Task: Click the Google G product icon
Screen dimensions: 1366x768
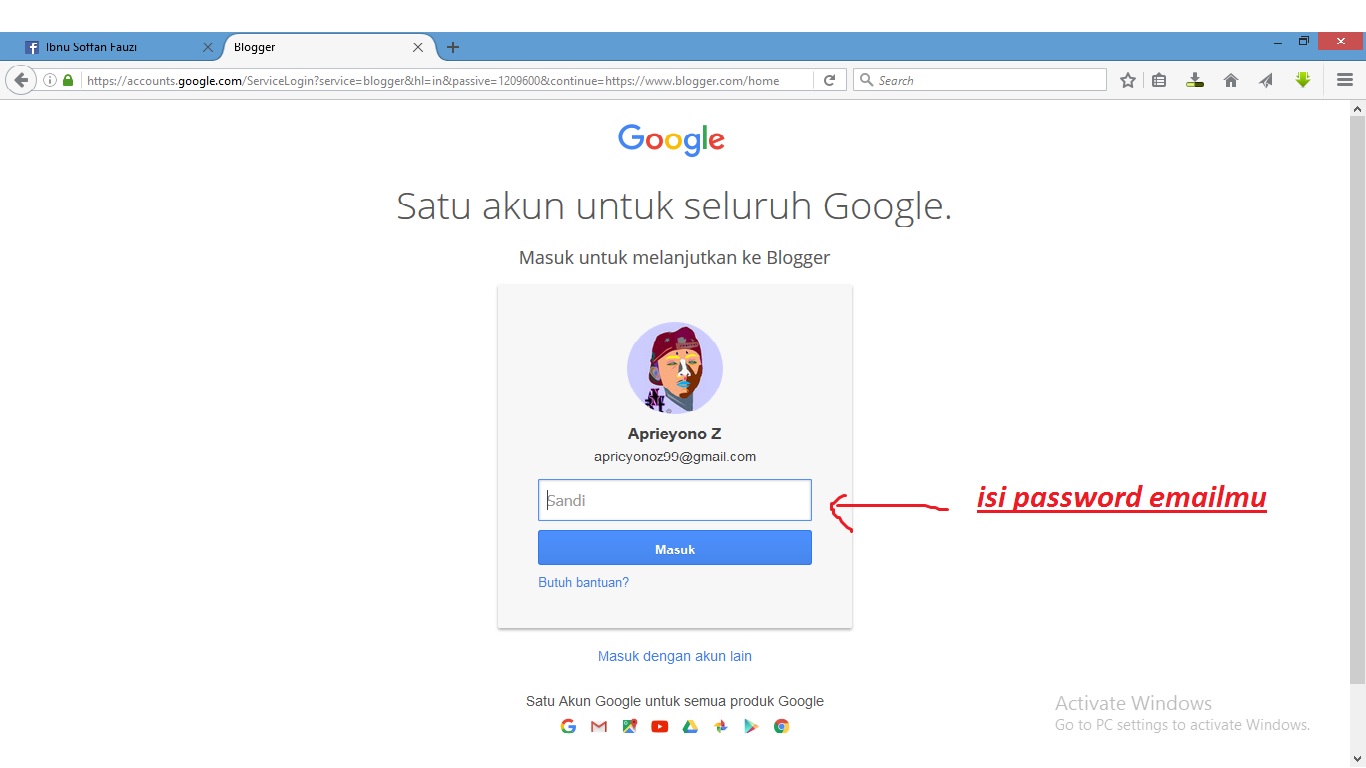Action: [x=568, y=726]
